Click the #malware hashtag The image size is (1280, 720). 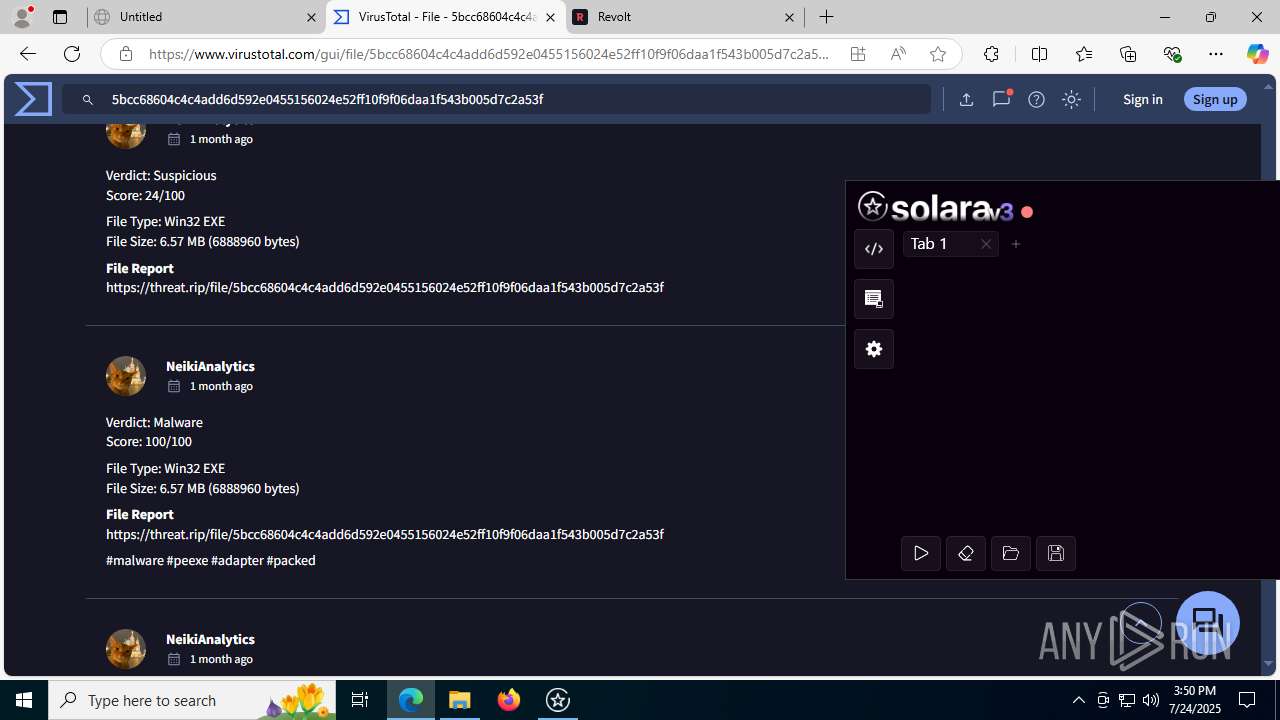(x=135, y=560)
